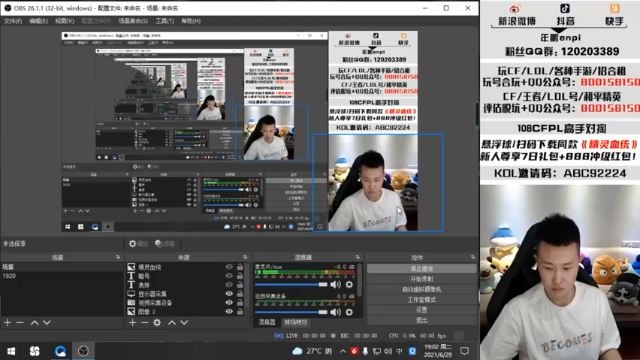Open blue Q browser icon on taskbar

60,351
